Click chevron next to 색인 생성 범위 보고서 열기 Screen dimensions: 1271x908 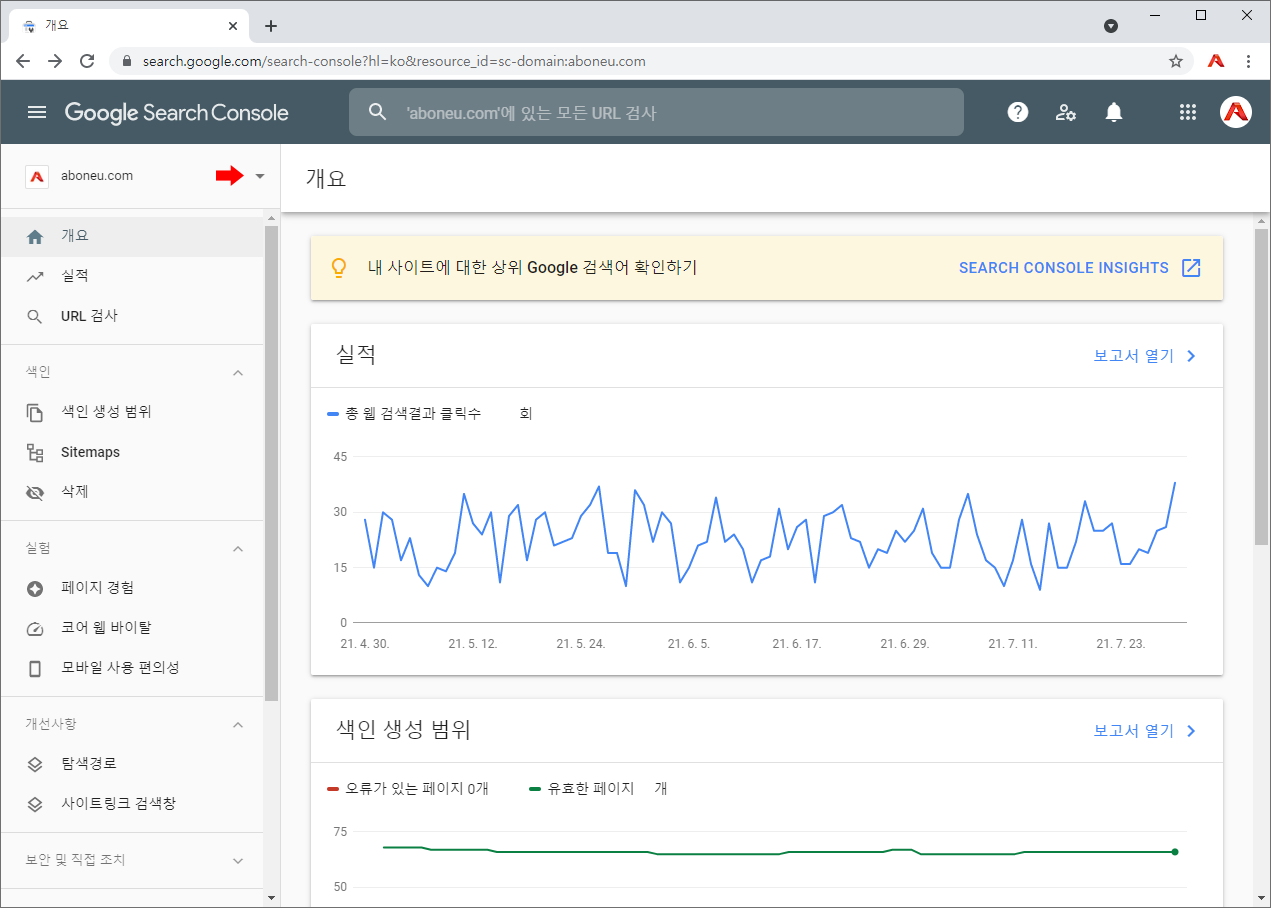point(1191,731)
